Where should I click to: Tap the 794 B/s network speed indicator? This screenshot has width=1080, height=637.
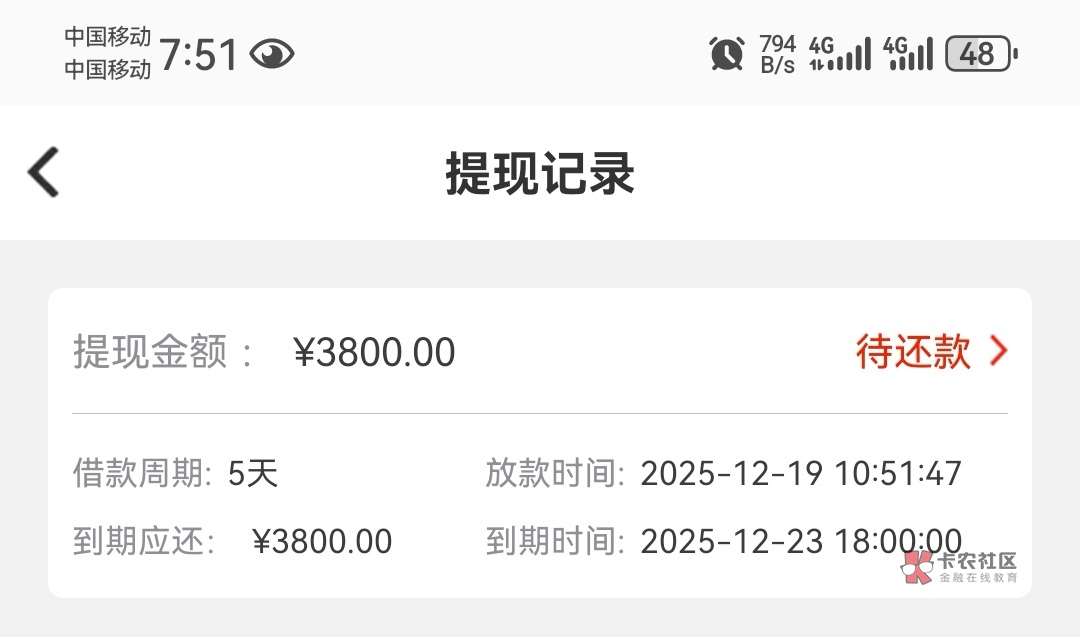[x=778, y=54]
